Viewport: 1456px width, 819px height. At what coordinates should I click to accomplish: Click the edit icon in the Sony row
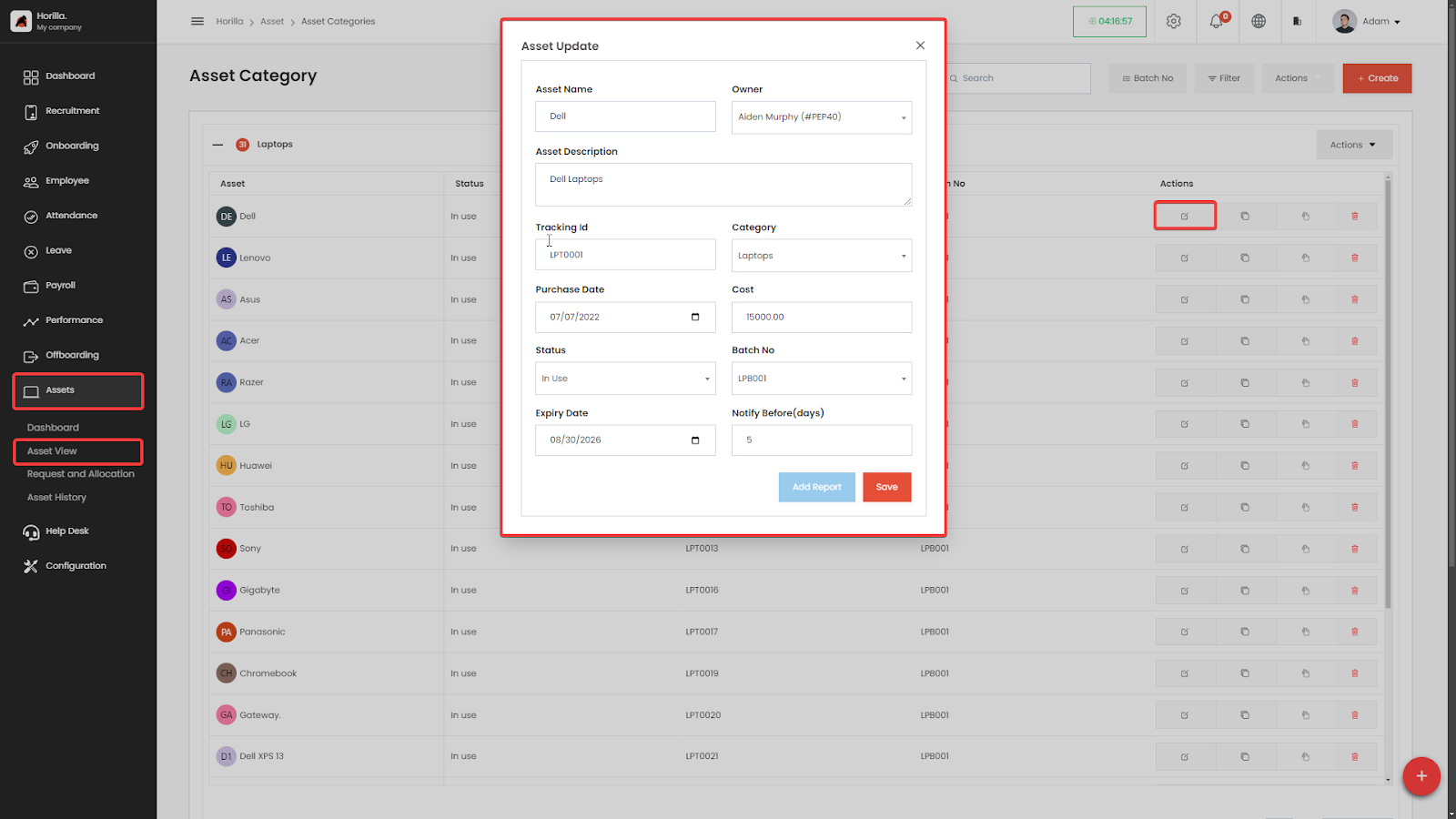[1185, 549]
